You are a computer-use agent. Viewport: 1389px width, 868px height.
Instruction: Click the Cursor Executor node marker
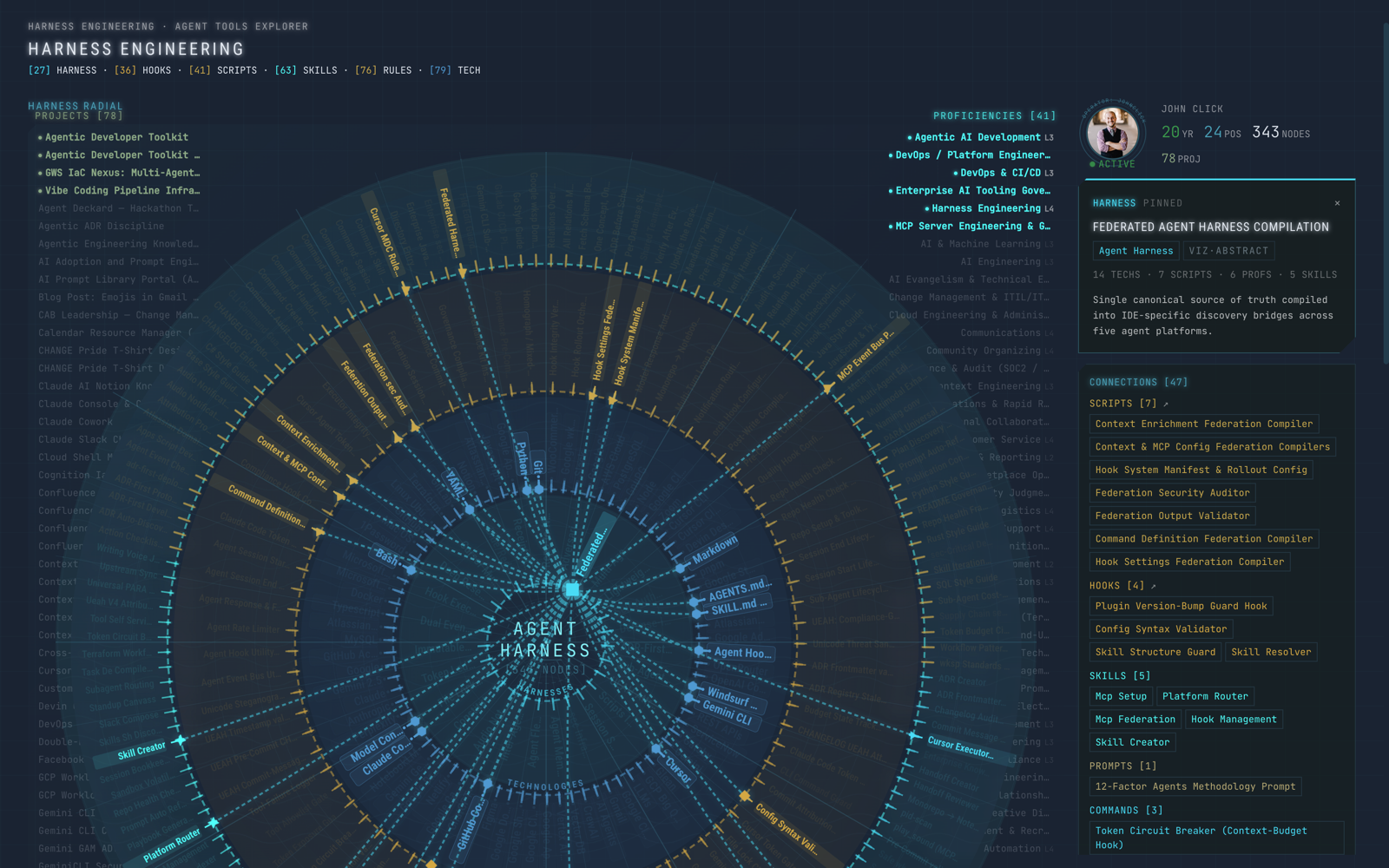point(913,735)
